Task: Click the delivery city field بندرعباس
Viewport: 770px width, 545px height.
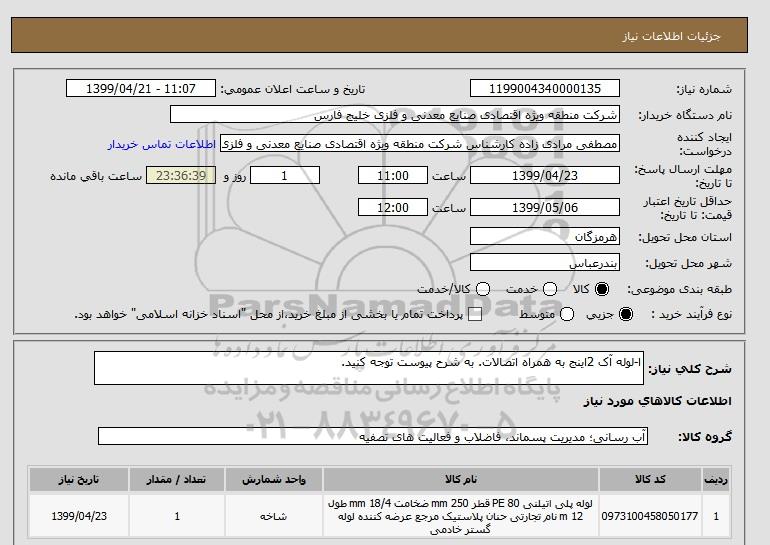Action: point(545,262)
